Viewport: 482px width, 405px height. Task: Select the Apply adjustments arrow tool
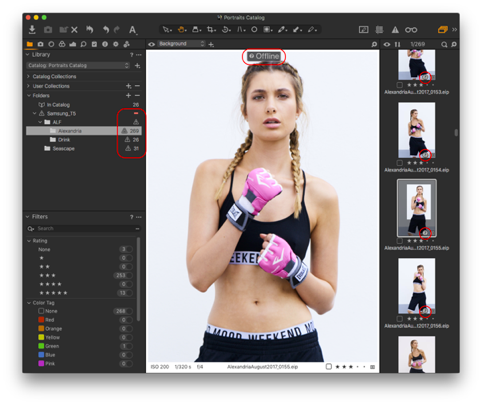pos(297,30)
